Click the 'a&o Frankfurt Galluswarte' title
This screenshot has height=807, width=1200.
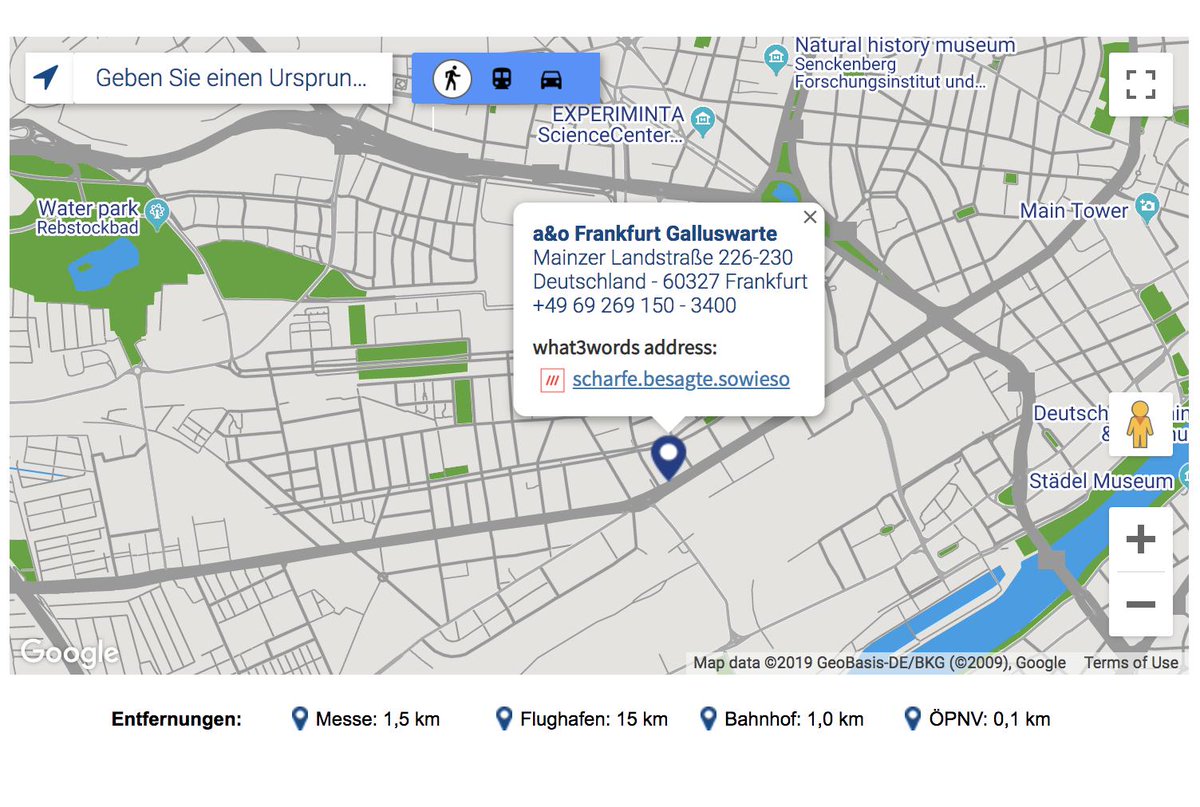[655, 235]
